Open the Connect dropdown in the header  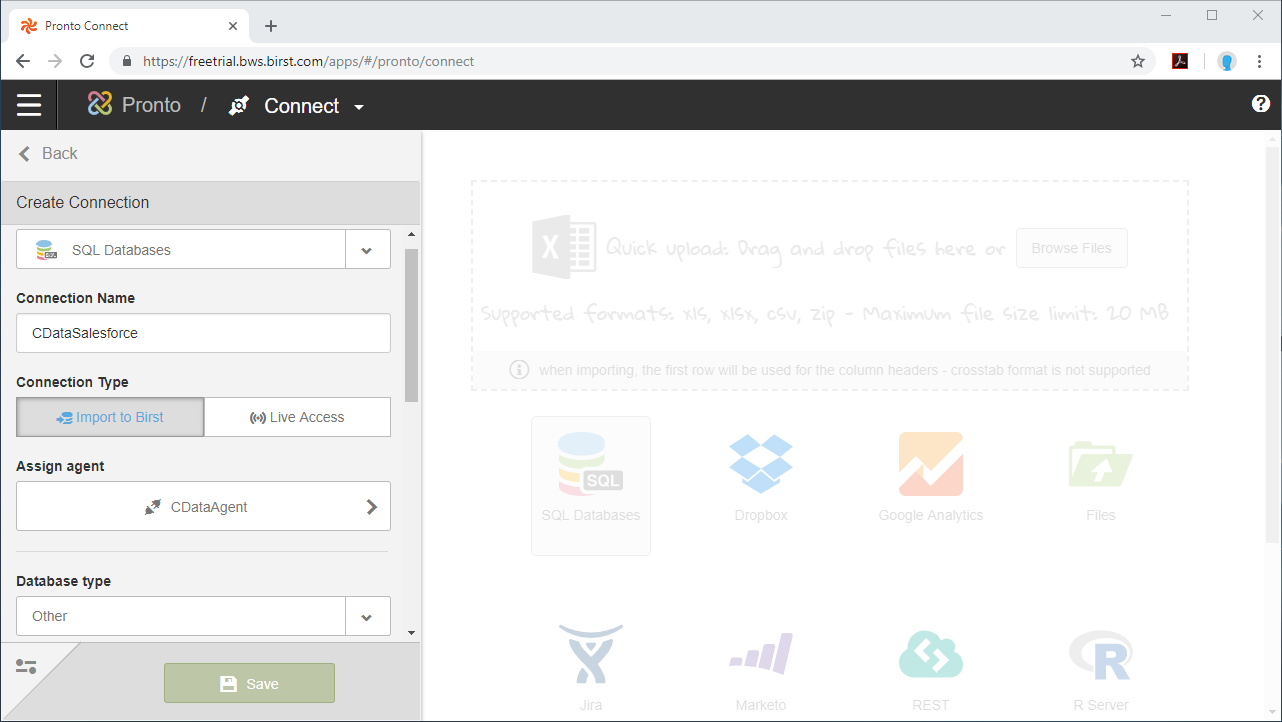[360, 105]
